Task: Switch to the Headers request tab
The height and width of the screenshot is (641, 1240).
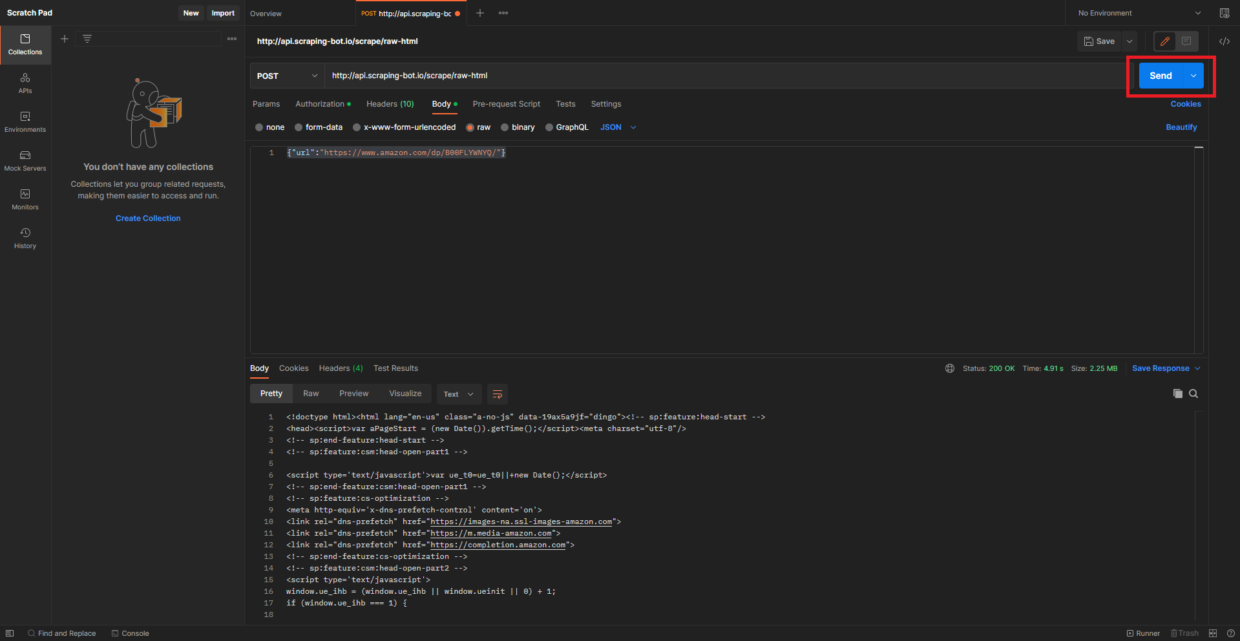Action: 389,104
